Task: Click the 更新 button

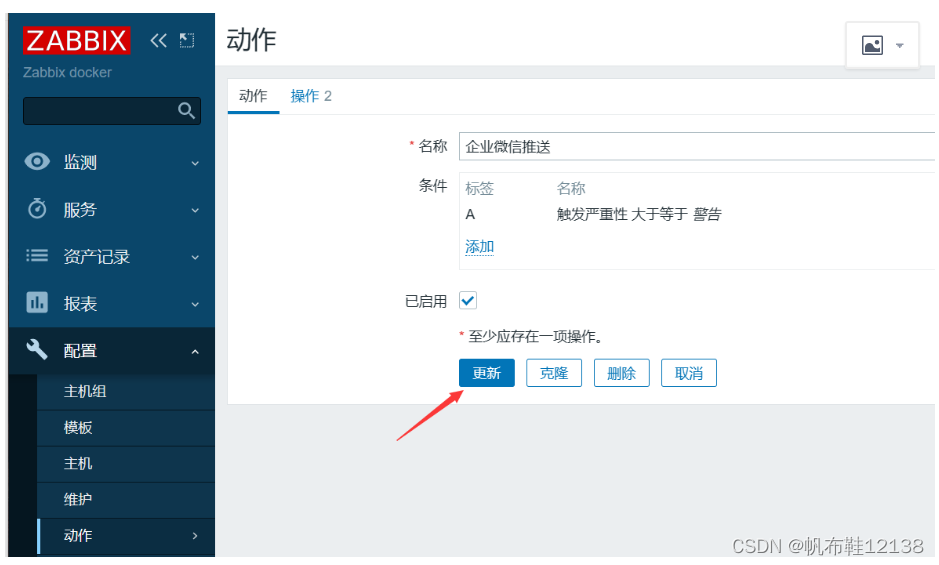Action: click(x=486, y=373)
